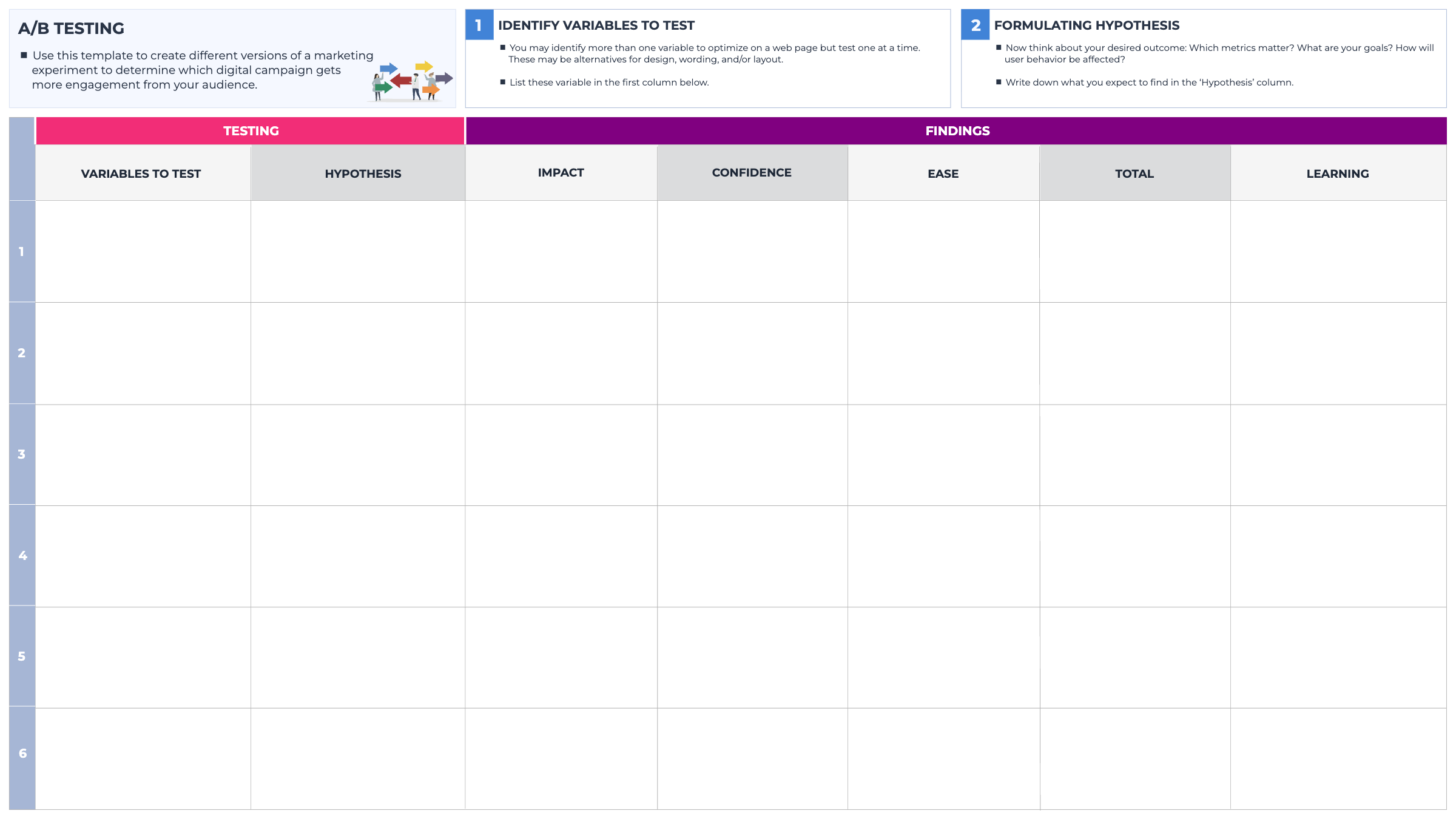Click the VARIABLES TO TEST column header
The height and width of the screenshot is (819, 1456).
[143, 174]
